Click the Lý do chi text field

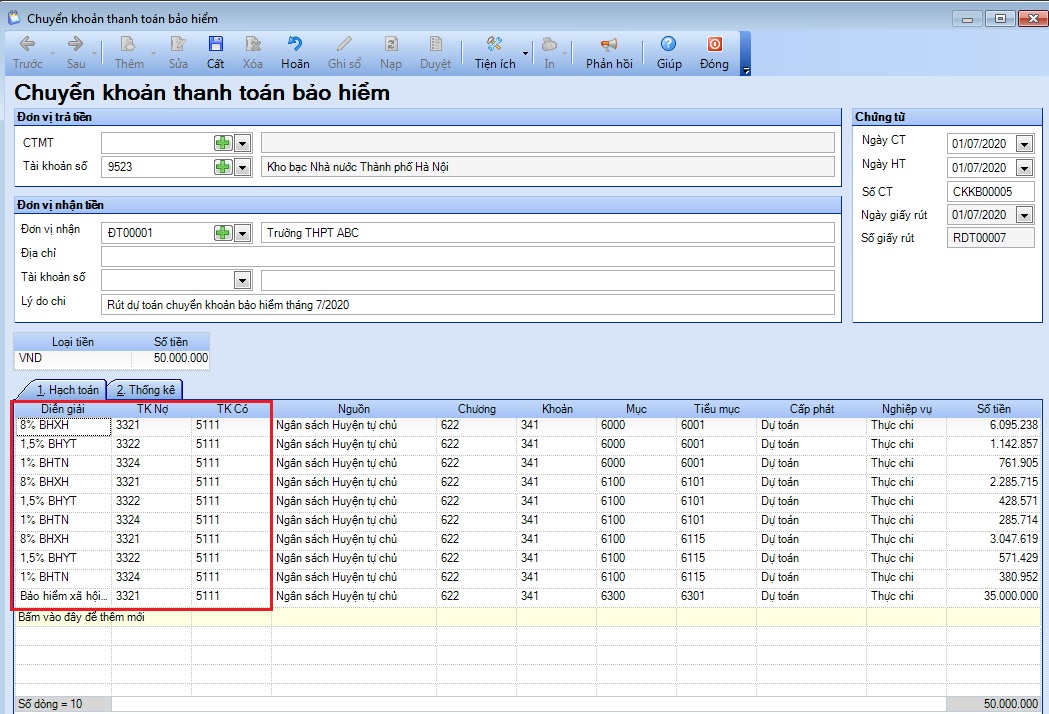point(468,304)
